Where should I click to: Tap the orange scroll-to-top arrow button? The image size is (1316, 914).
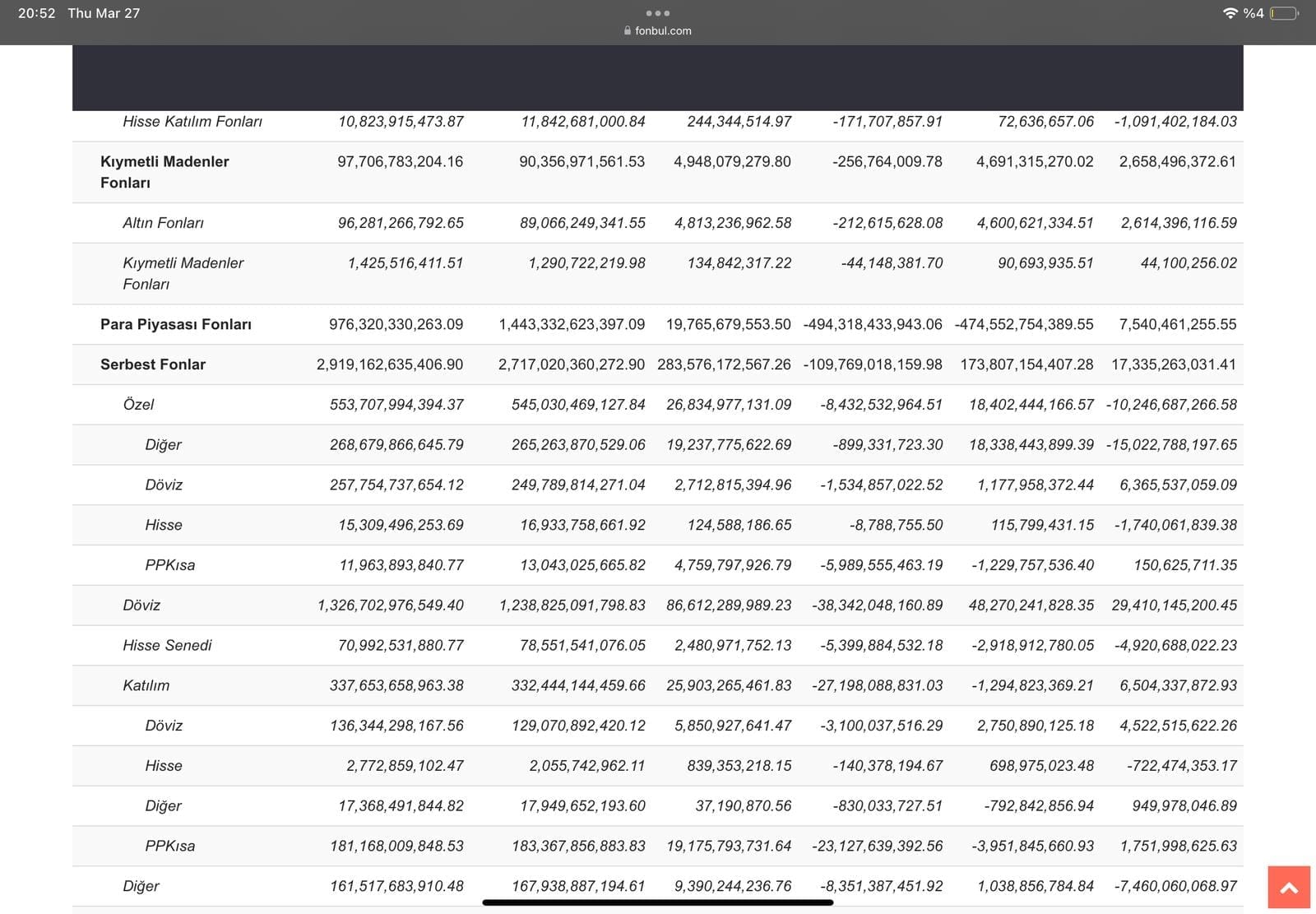pos(1288,887)
